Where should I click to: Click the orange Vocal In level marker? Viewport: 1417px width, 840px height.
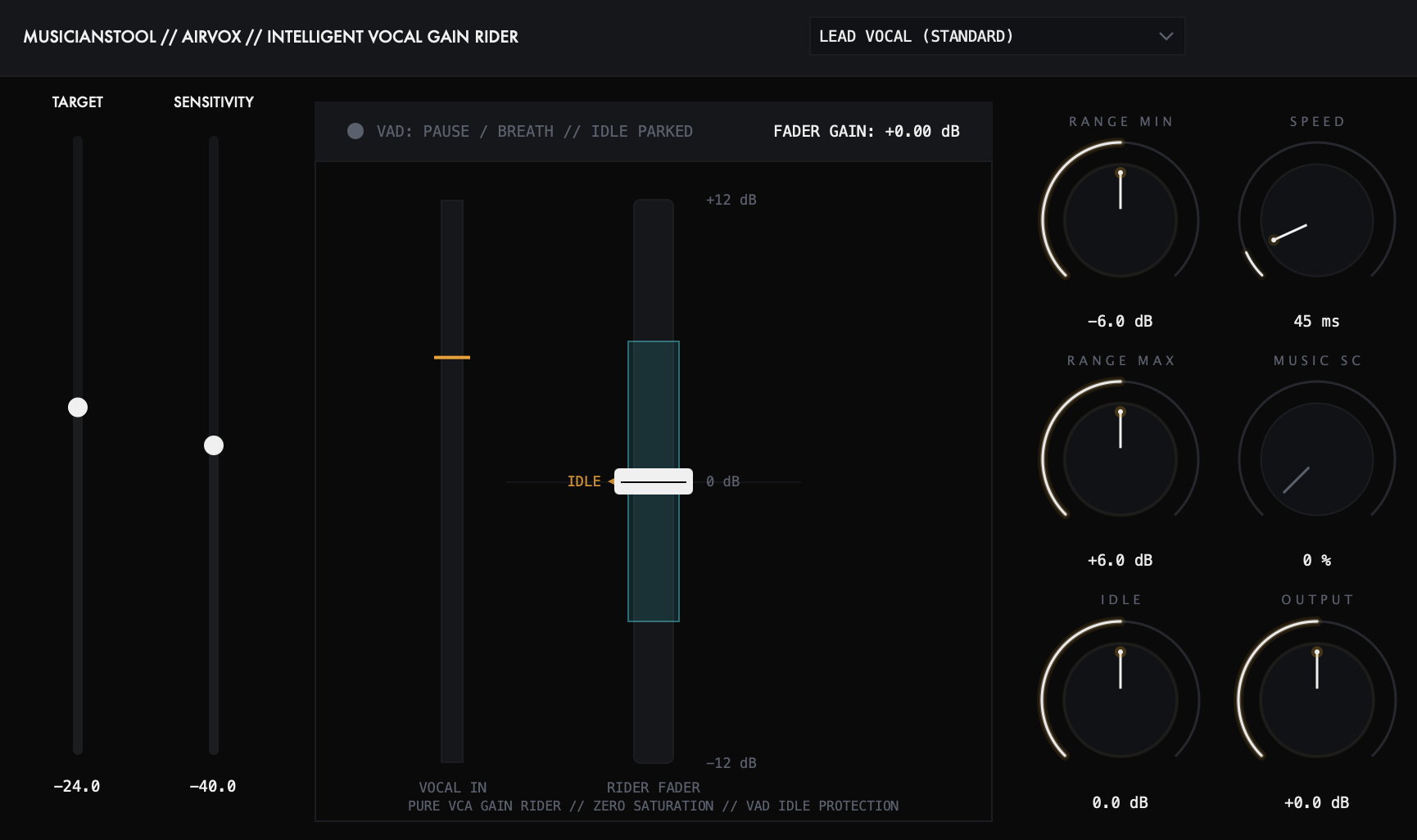pyautogui.click(x=452, y=357)
